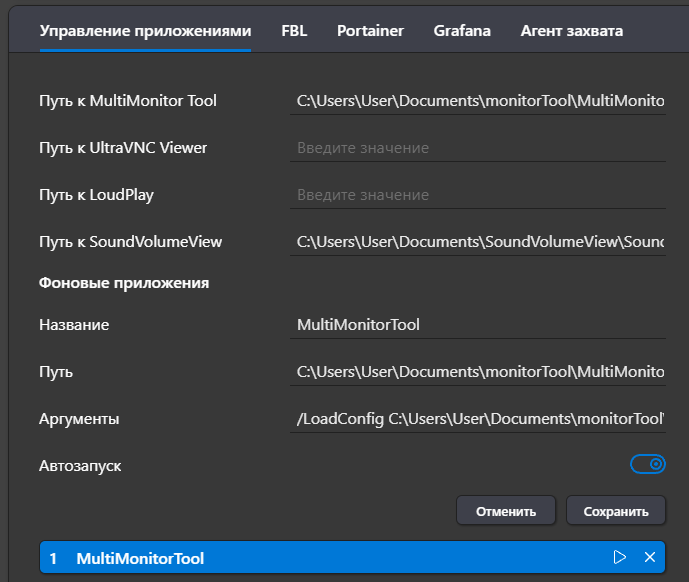The height and width of the screenshot is (582, 689).
Task: Edit the Название field with MultiMonitorTool
Action: [x=478, y=325]
